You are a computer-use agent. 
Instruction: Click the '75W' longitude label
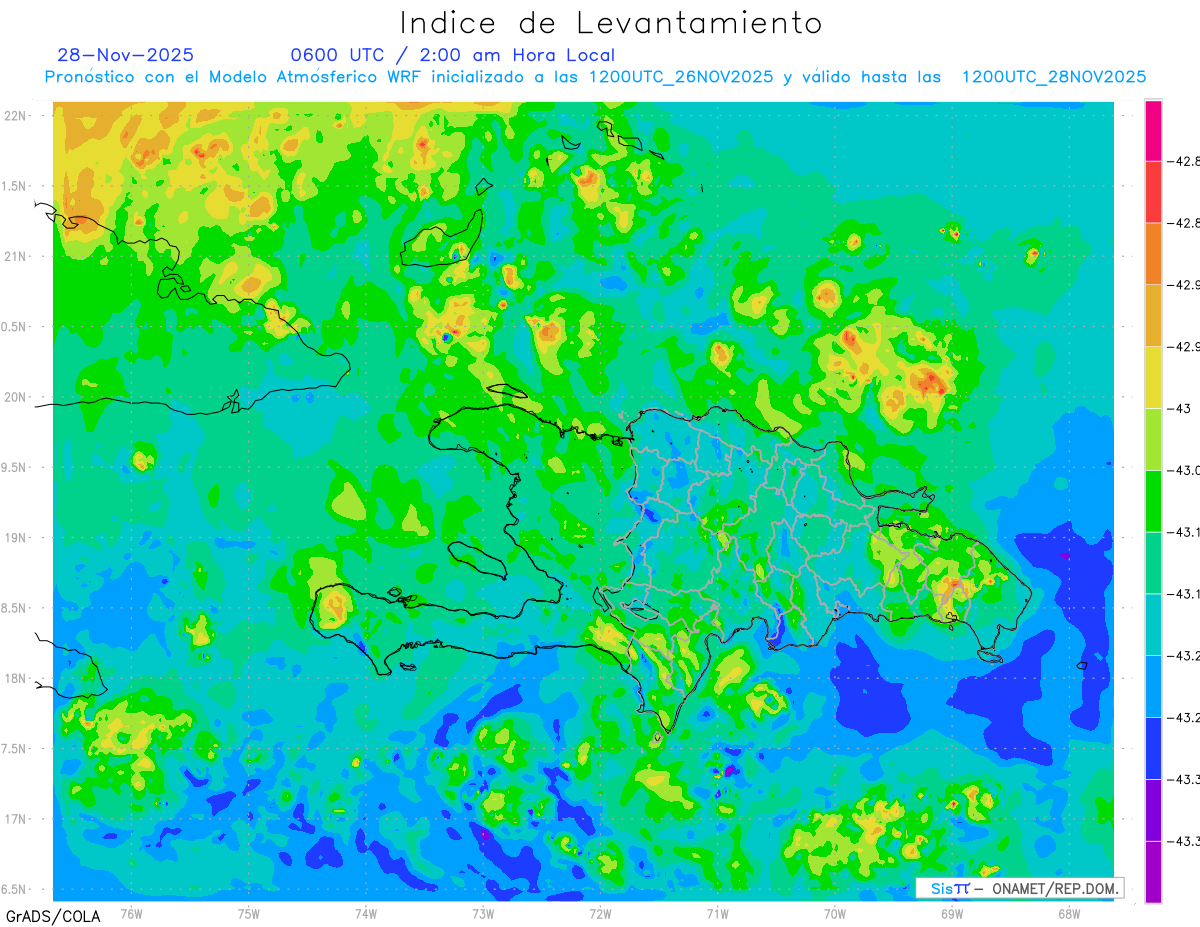pos(249,913)
